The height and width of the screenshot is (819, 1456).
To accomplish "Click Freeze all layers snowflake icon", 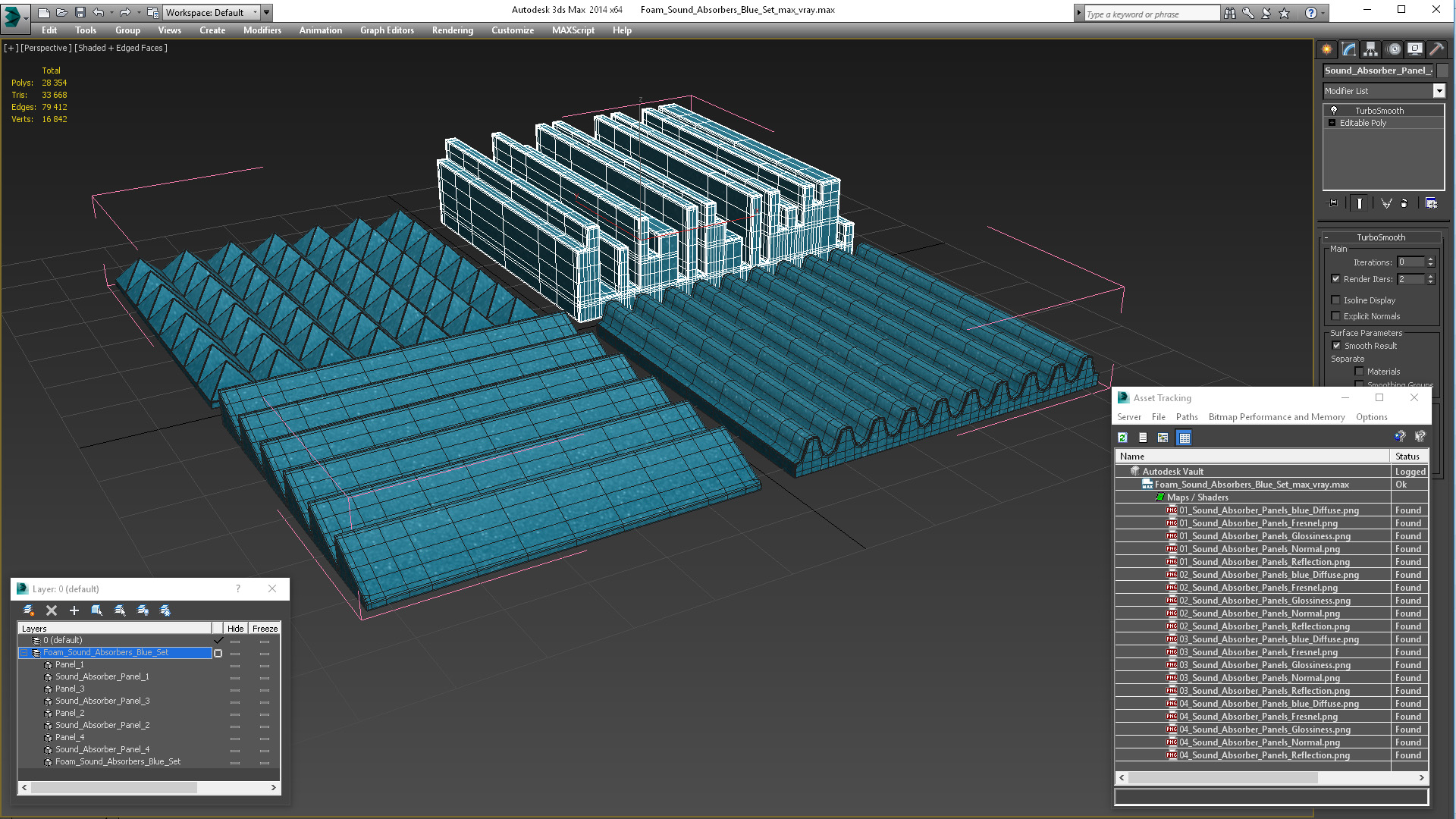I will 165,610.
